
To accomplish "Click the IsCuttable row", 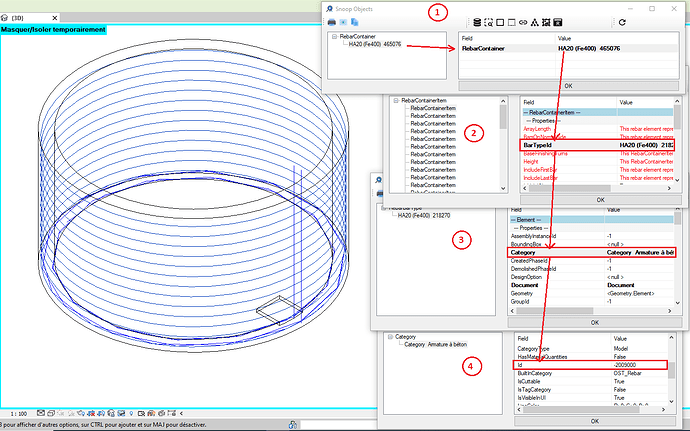I will [591, 382].
